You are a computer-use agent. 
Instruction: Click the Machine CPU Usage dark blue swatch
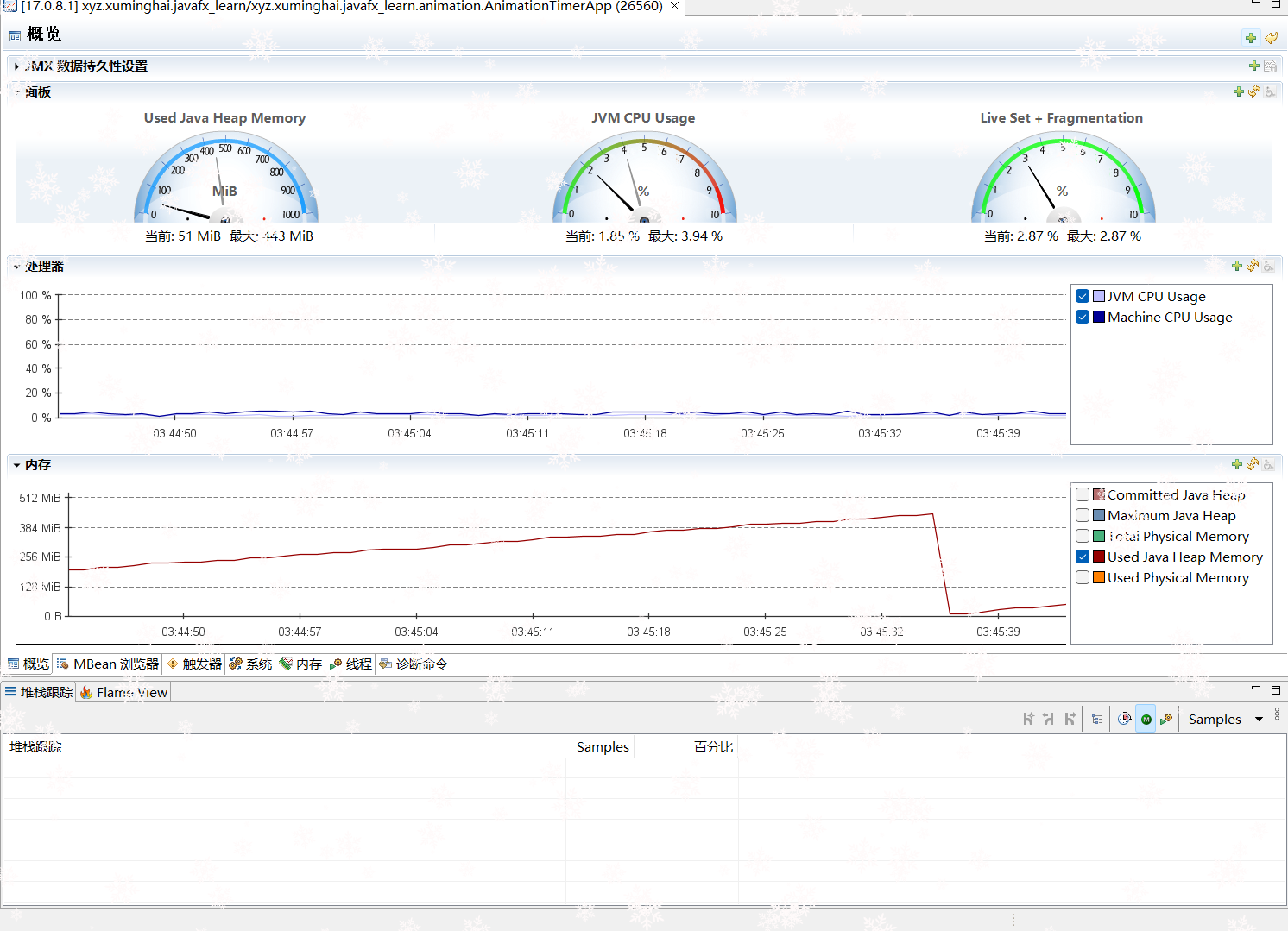coord(1099,317)
